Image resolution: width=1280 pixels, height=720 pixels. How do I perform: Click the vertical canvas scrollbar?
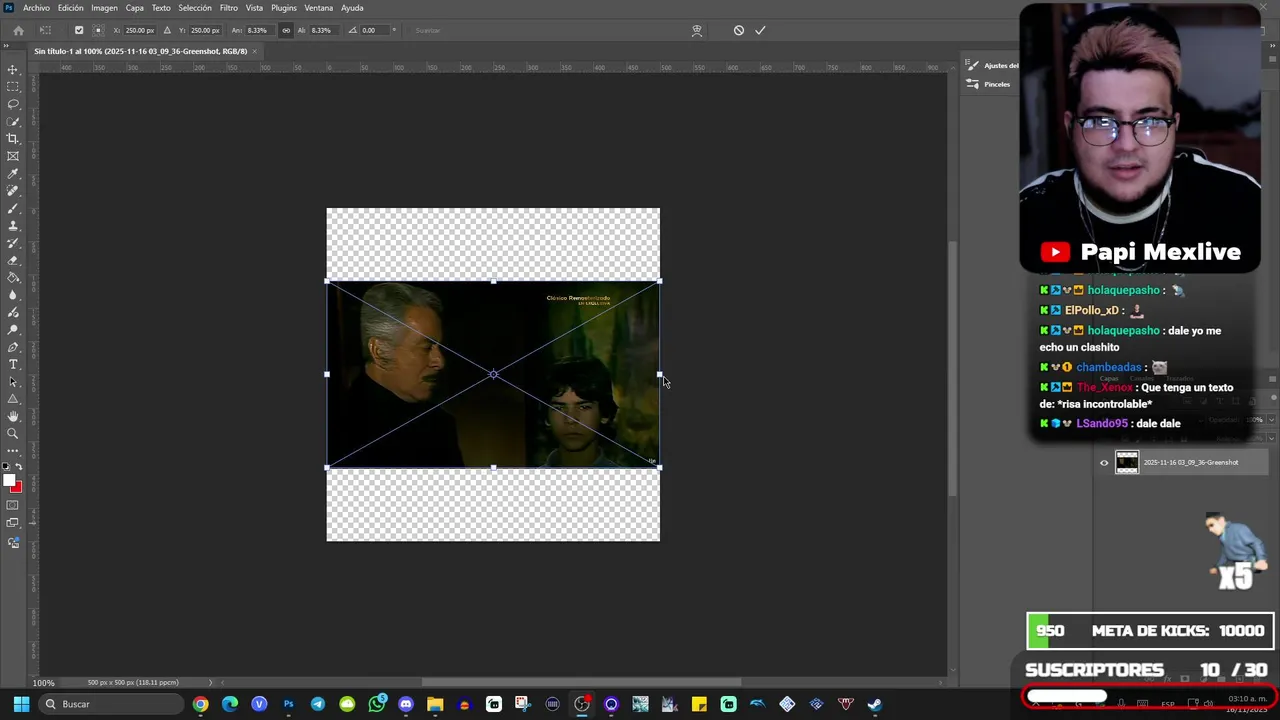pos(953,370)
